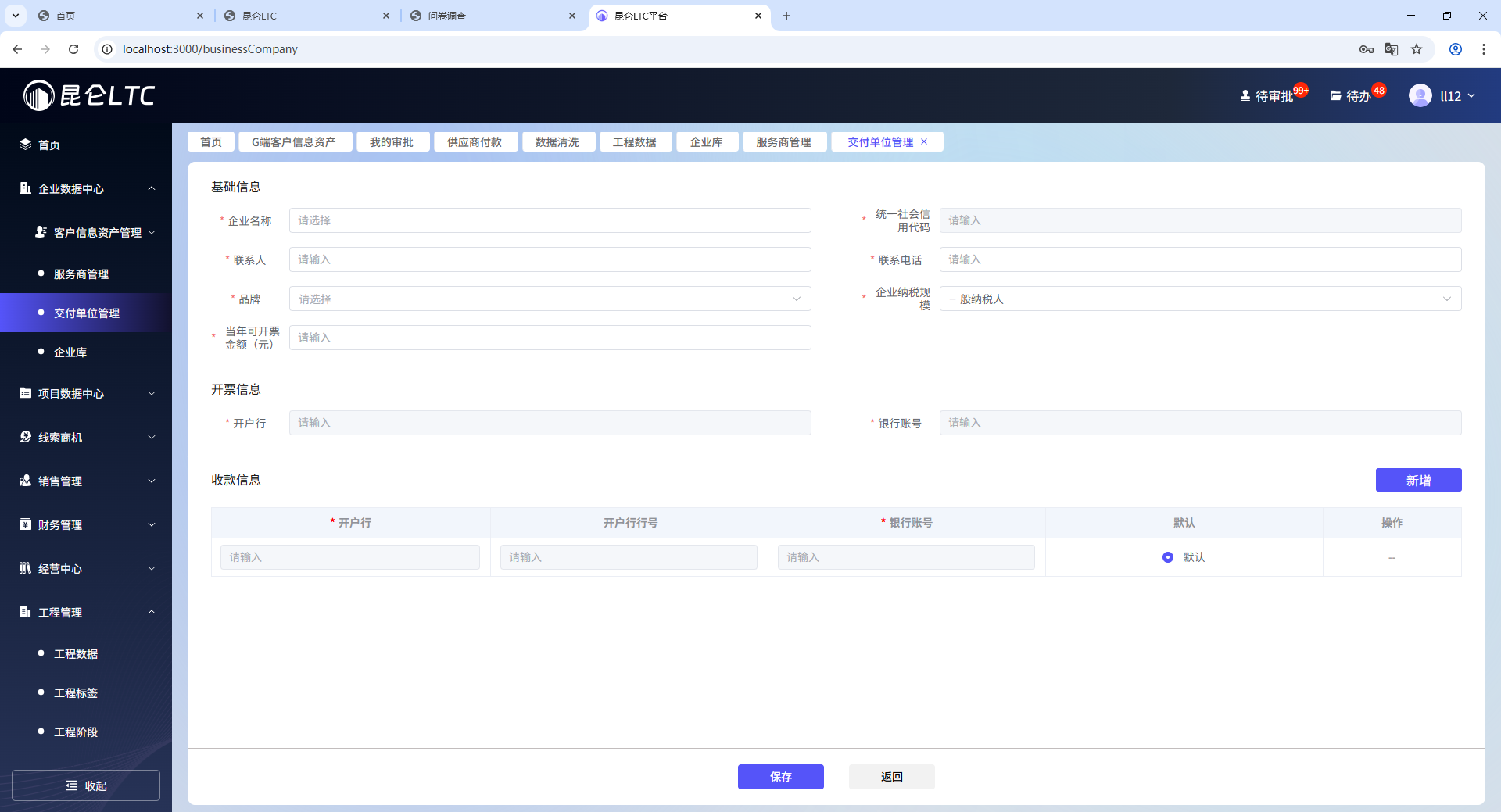Image resolution: width=1501 pixels, height=812 pixels.
Task: Open the 企业数据中心 sidebar section icon
Action: pyautogui.click(x=23, y=188)
